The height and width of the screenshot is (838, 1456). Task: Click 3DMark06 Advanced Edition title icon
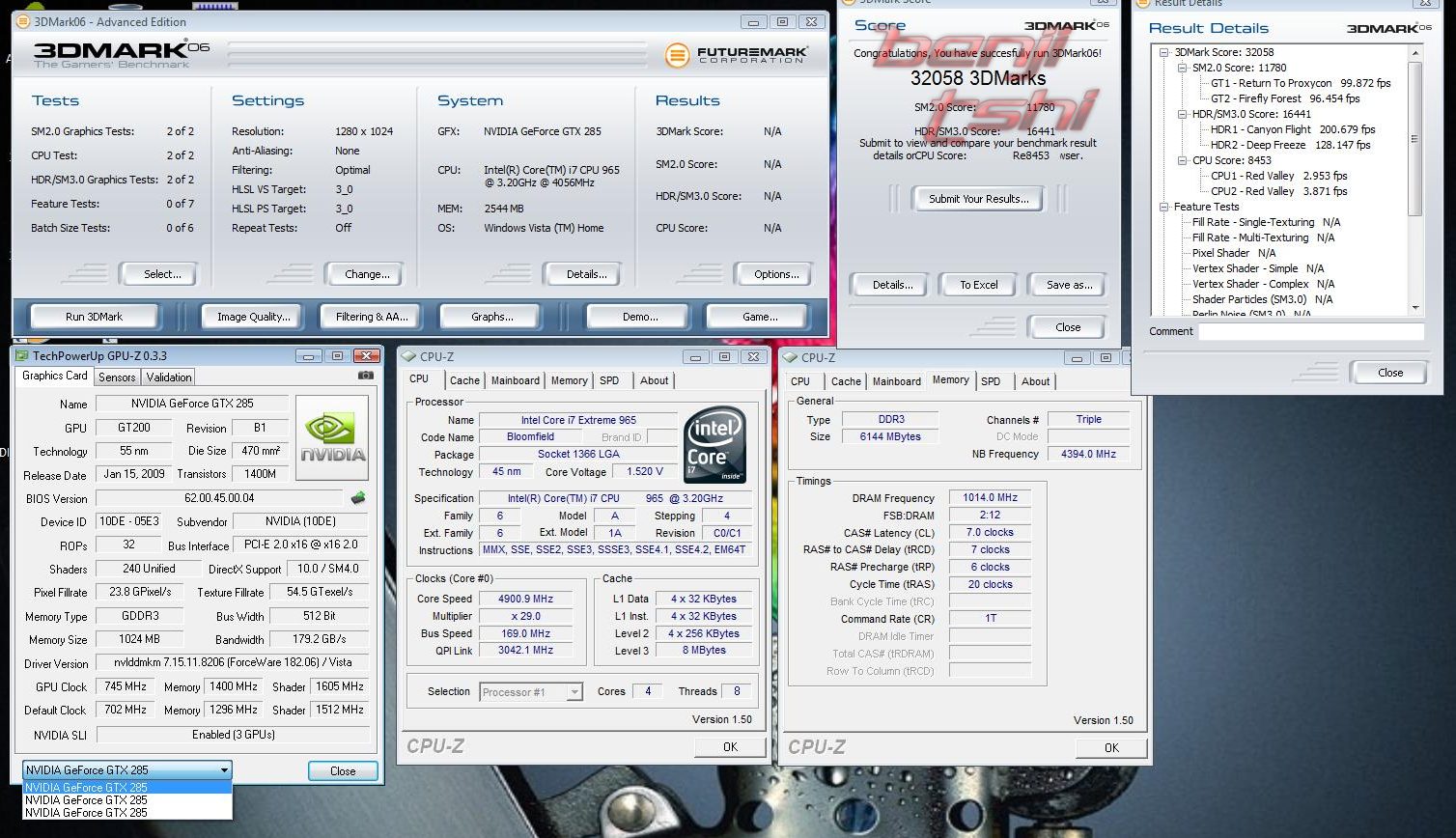[x=23, y=21]
